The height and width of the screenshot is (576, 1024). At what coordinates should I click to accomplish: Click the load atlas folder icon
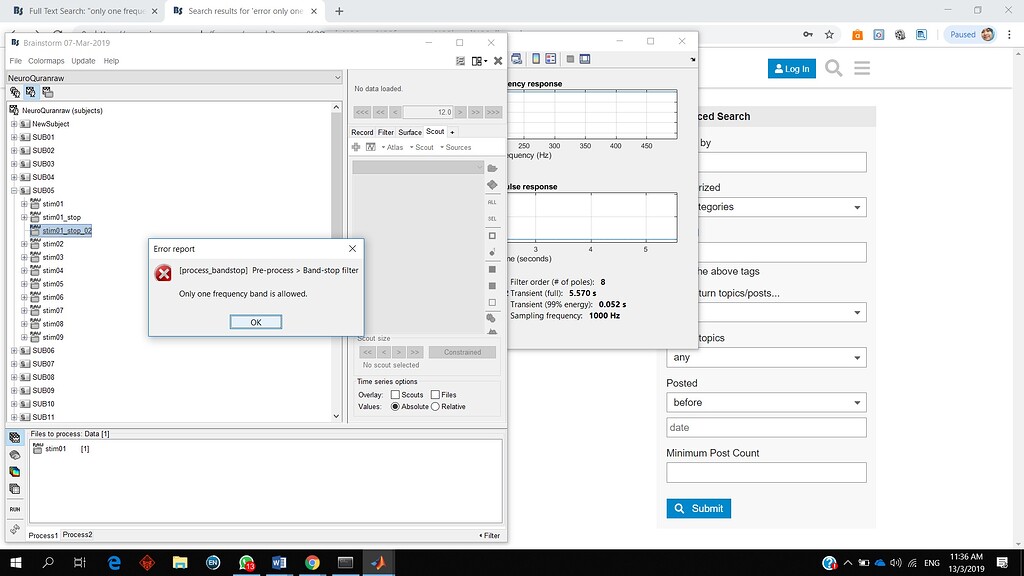point(491,168)
